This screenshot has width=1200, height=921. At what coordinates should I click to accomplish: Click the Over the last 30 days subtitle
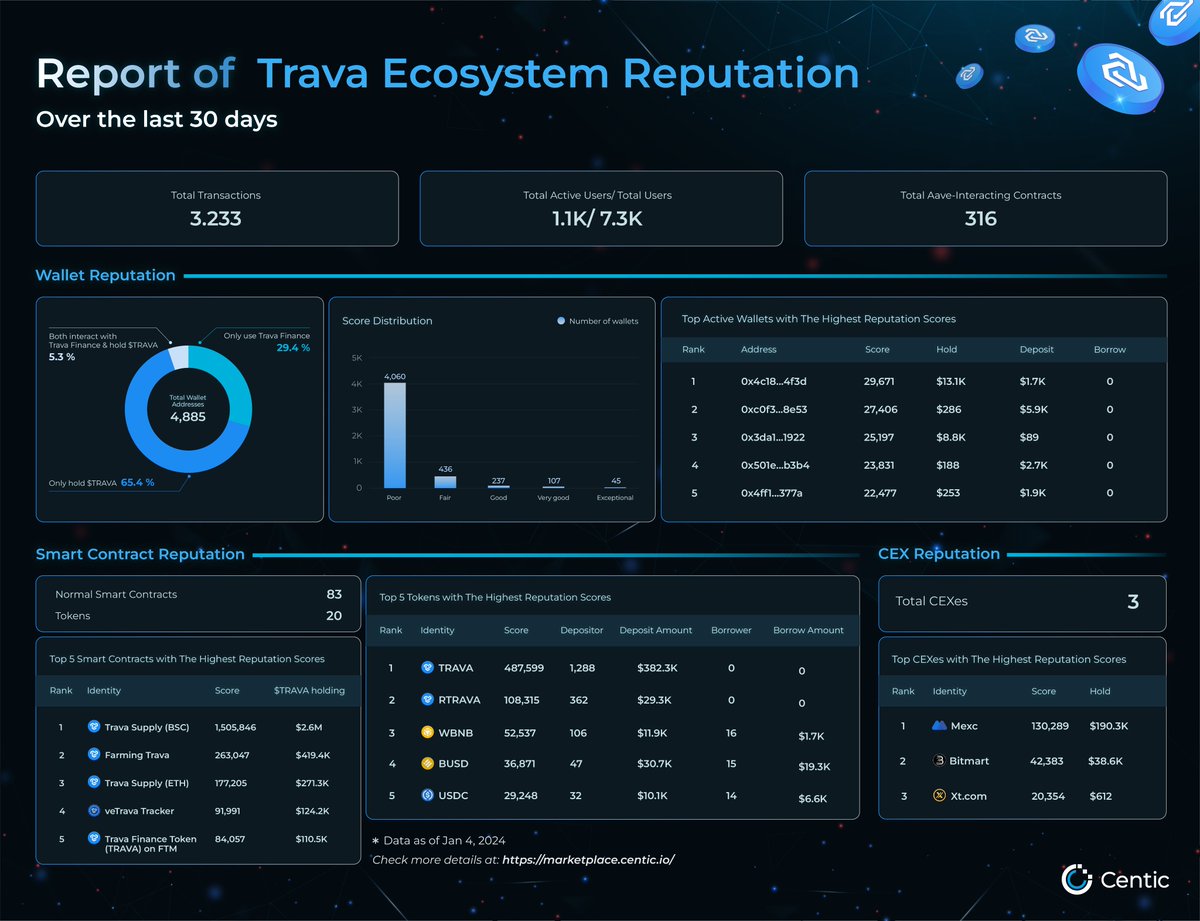point(157,120)
